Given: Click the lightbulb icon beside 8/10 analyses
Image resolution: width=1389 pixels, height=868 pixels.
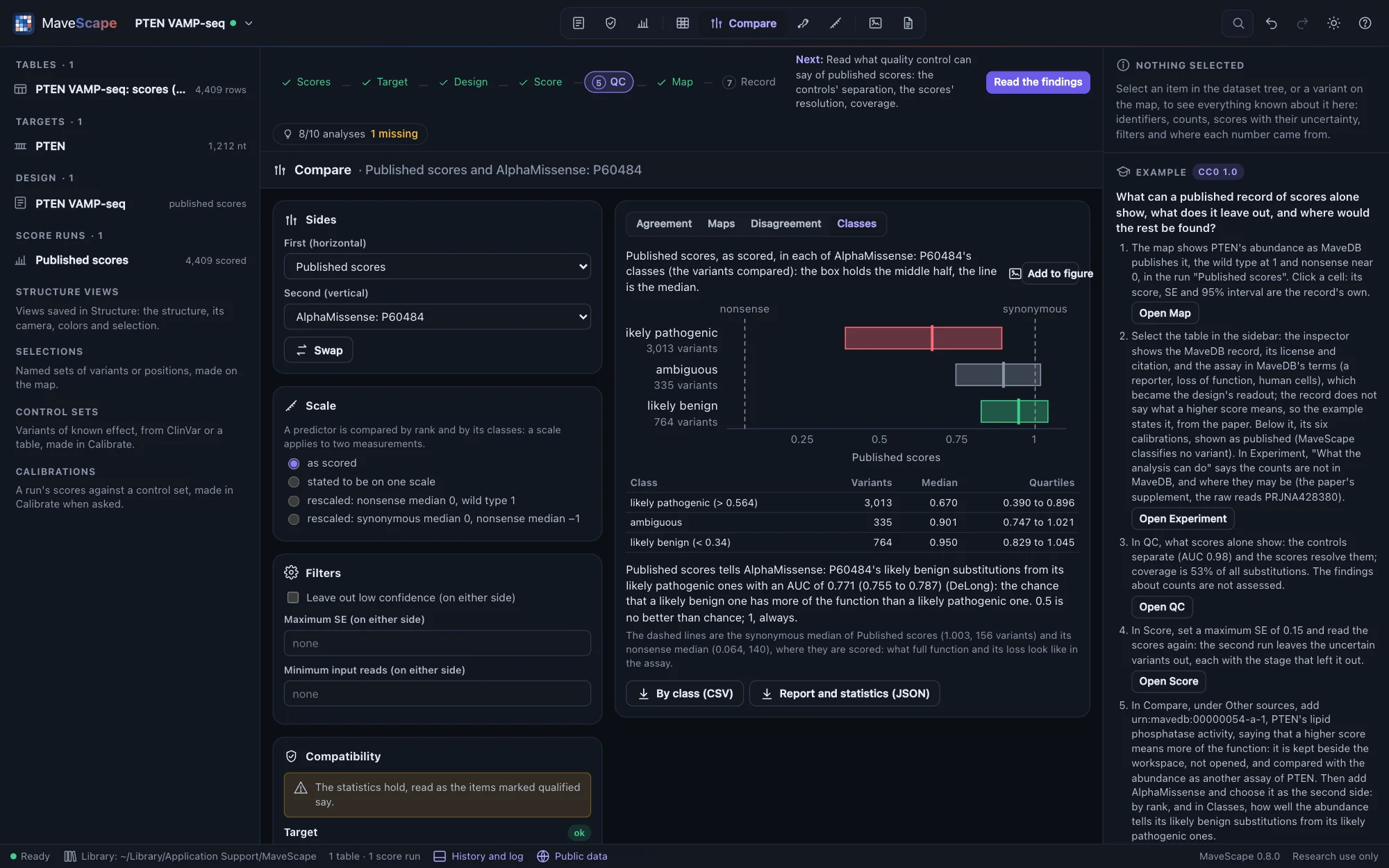Looking at the screenshot, I should coord(288,134).
